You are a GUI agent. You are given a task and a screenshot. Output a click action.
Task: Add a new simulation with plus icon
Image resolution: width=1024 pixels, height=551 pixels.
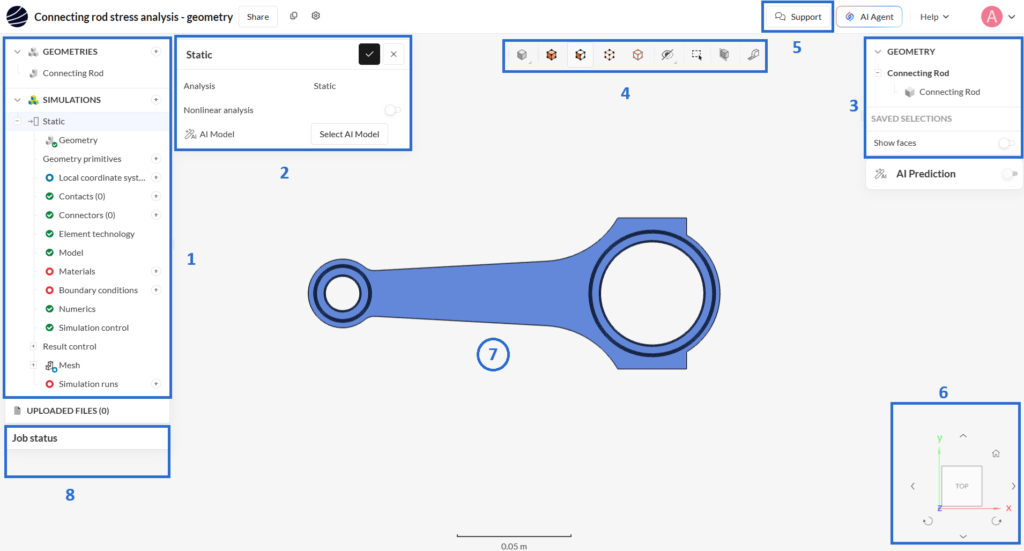tap(156, 100)
